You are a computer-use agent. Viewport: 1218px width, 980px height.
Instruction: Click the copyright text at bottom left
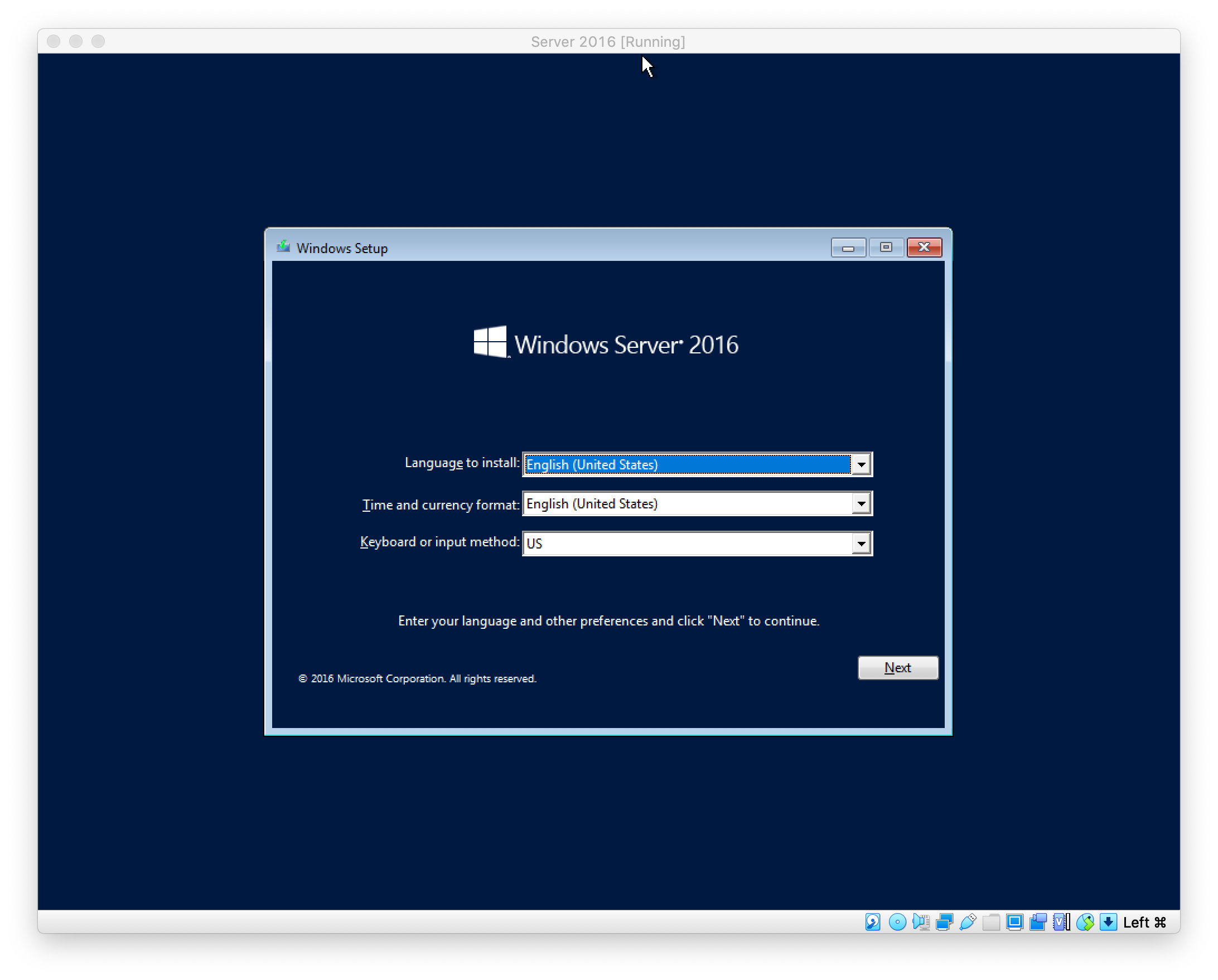coord(417,679)
